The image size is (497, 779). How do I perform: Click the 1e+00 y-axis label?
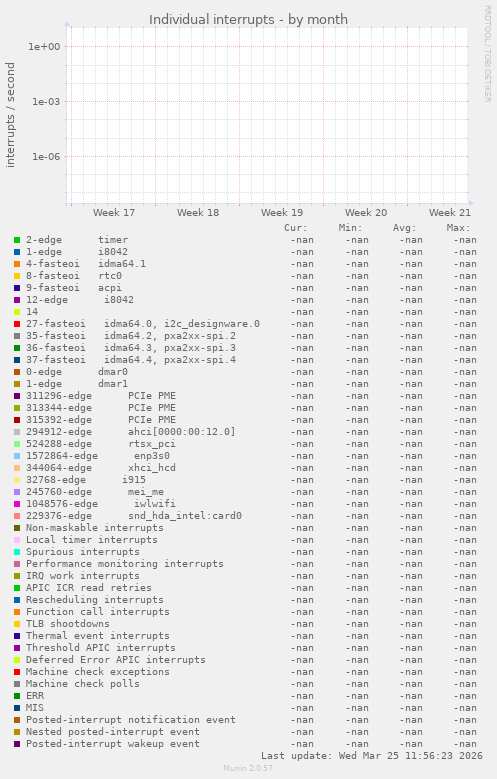pyautogui.click(x=44, y=47)
